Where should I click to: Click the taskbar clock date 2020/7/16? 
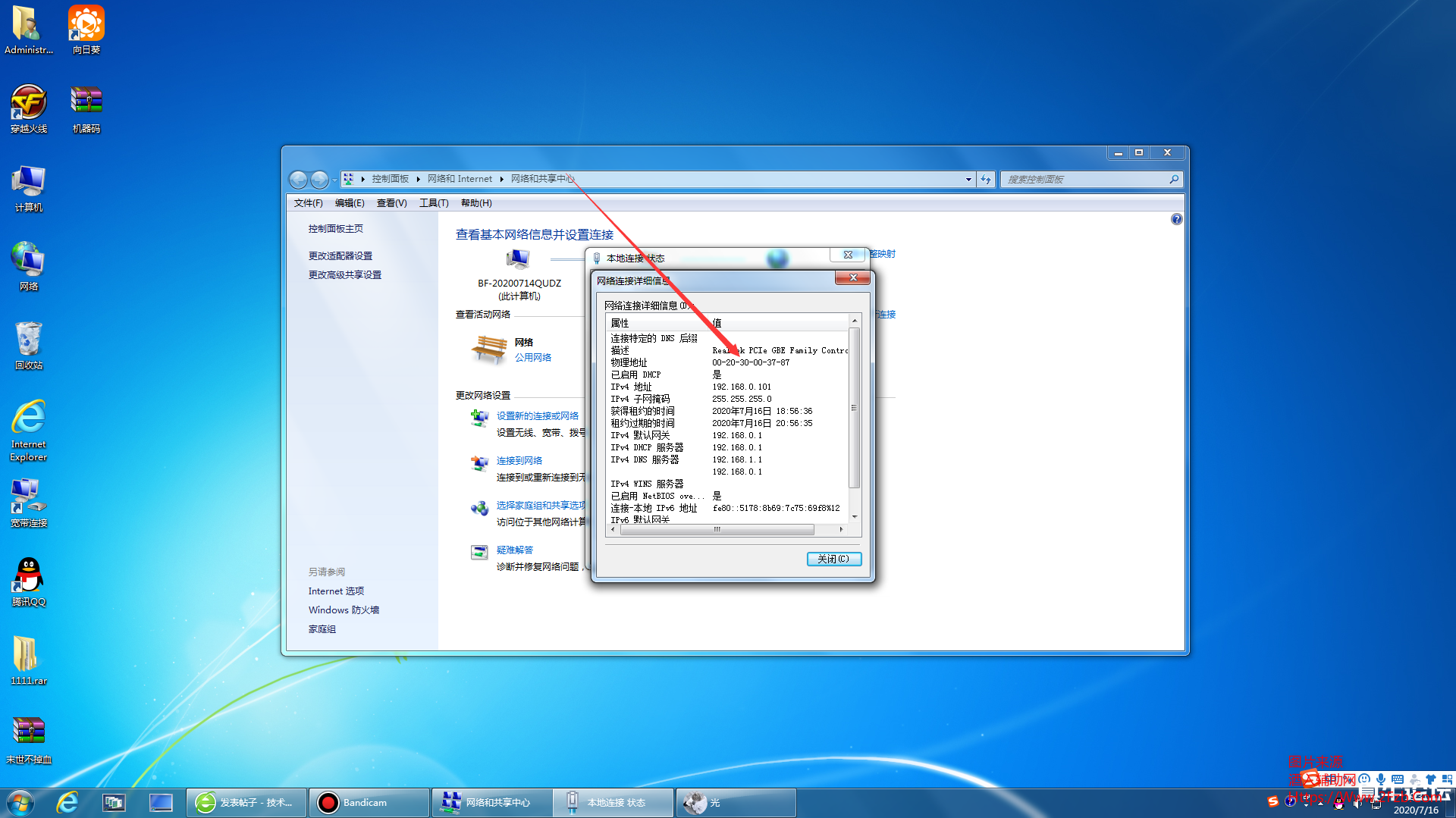pyautogui.click(x=1415, y=810)
